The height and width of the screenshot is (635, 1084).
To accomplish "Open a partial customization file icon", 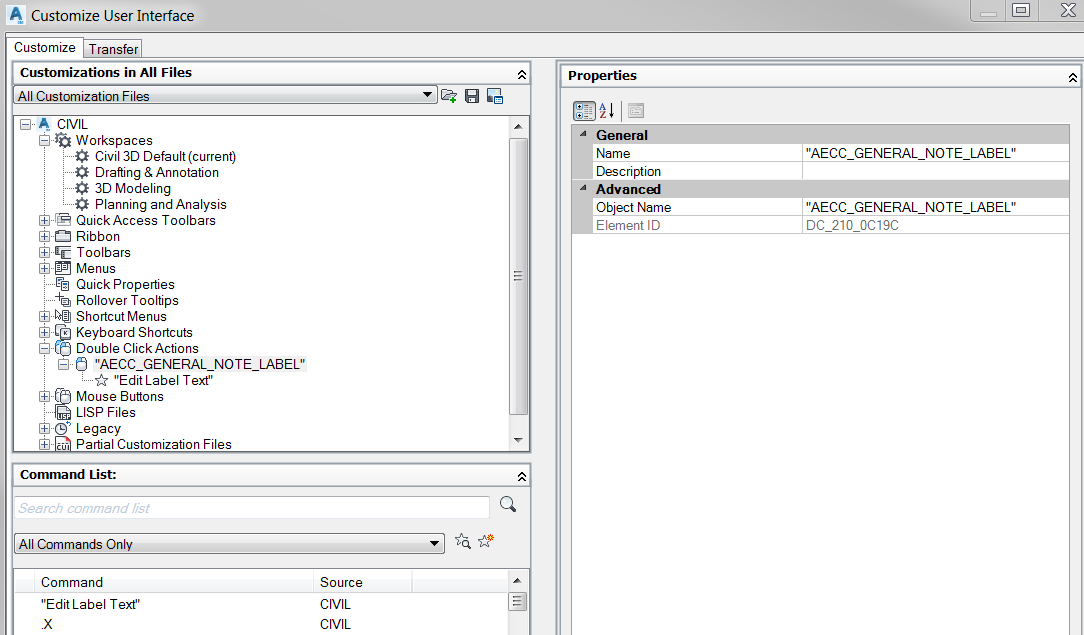I will 449,96.
